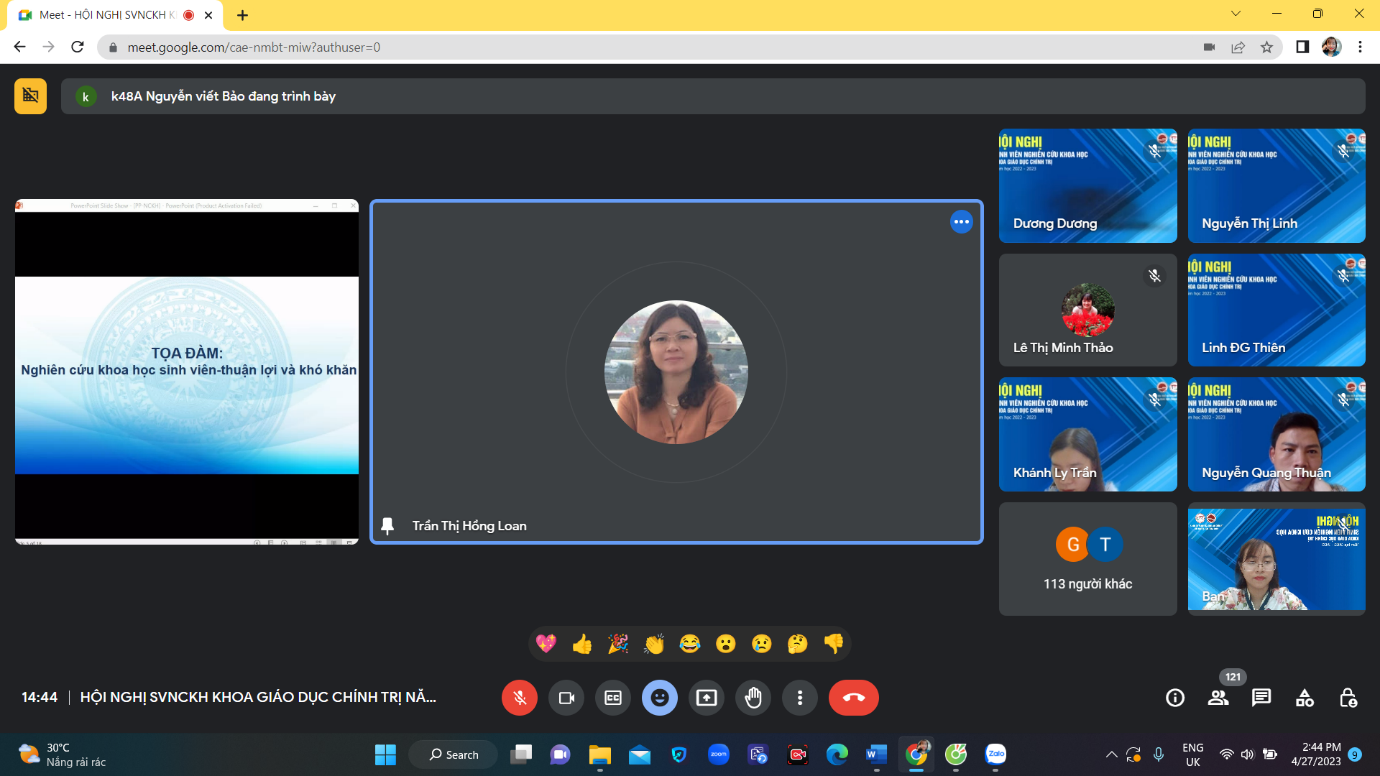Select Khánh Ly Trần participant tile
Screen dimensions: 1380x776
click(x=1088, y=434)
